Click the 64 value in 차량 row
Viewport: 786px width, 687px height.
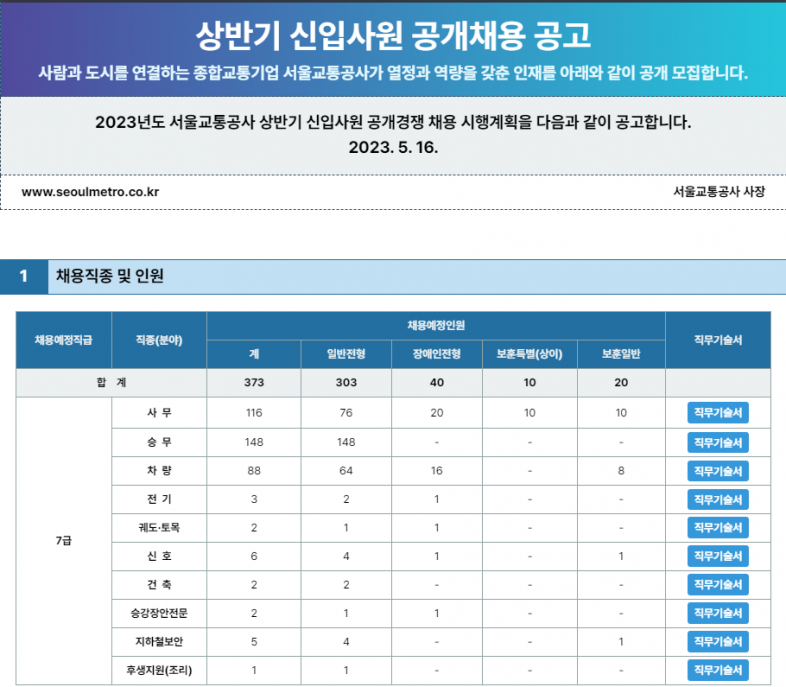346,471
